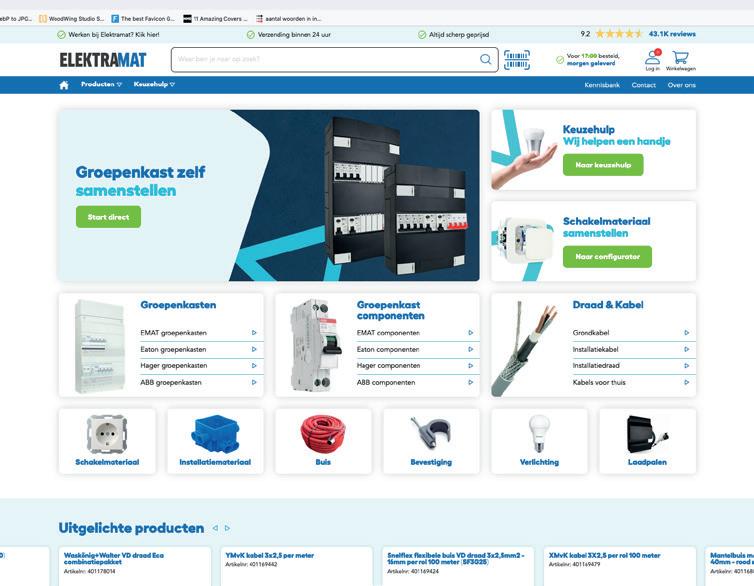Click arrow beside EMAT groepenkasten
This screenshot has width=754, height=586.
[x=254, y=333]
